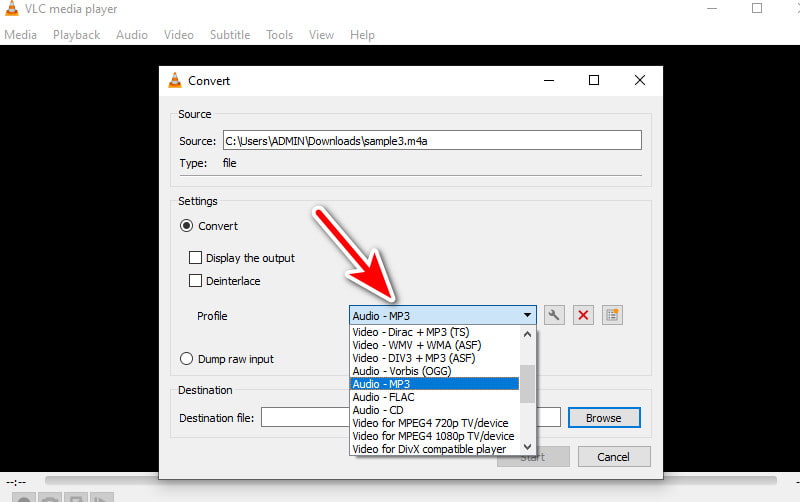Click the profile list vertical scrollbar thumb
Image resolution: width=800 pixels, height=502 pixels.
[528, 383]
